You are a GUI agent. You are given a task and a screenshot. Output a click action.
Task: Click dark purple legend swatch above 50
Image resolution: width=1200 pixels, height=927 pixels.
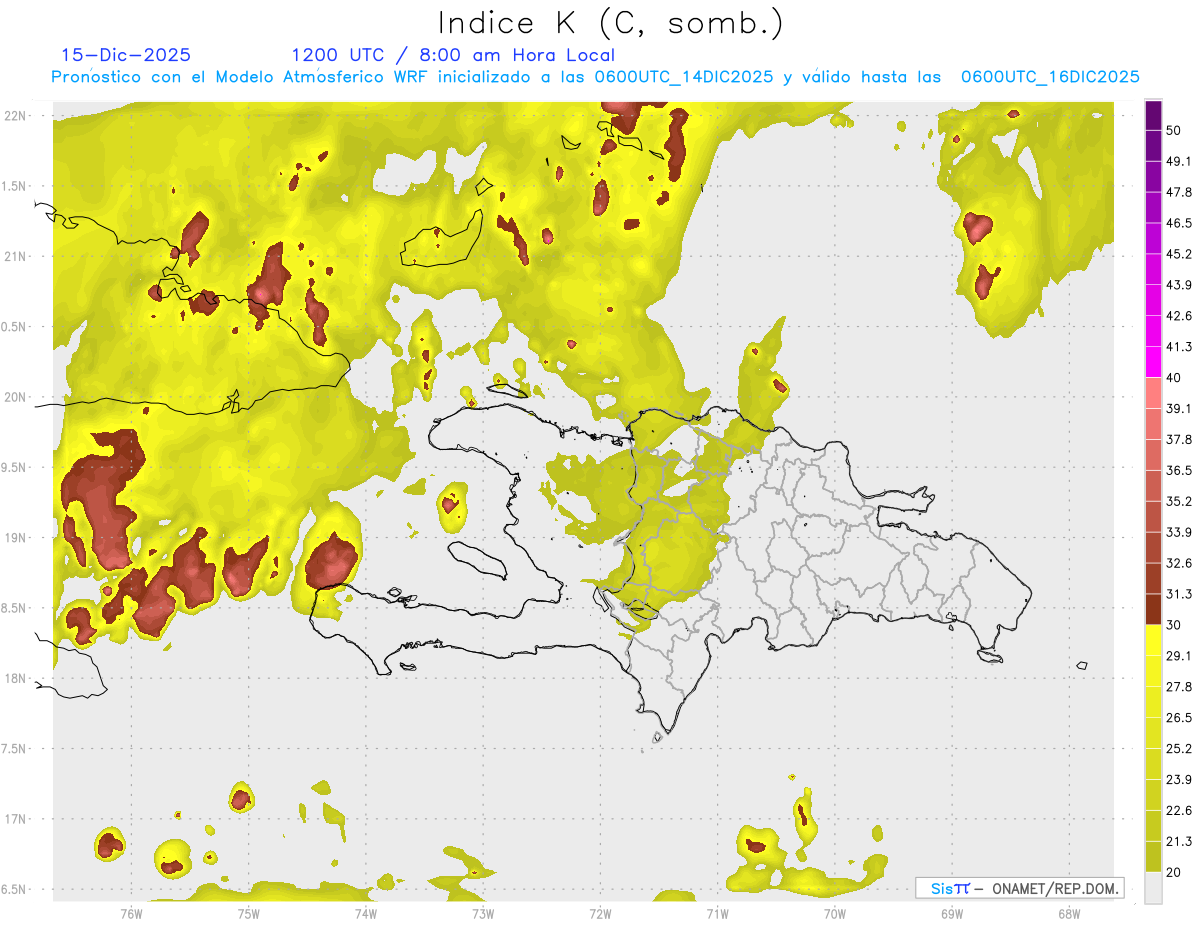point(1153,115)
